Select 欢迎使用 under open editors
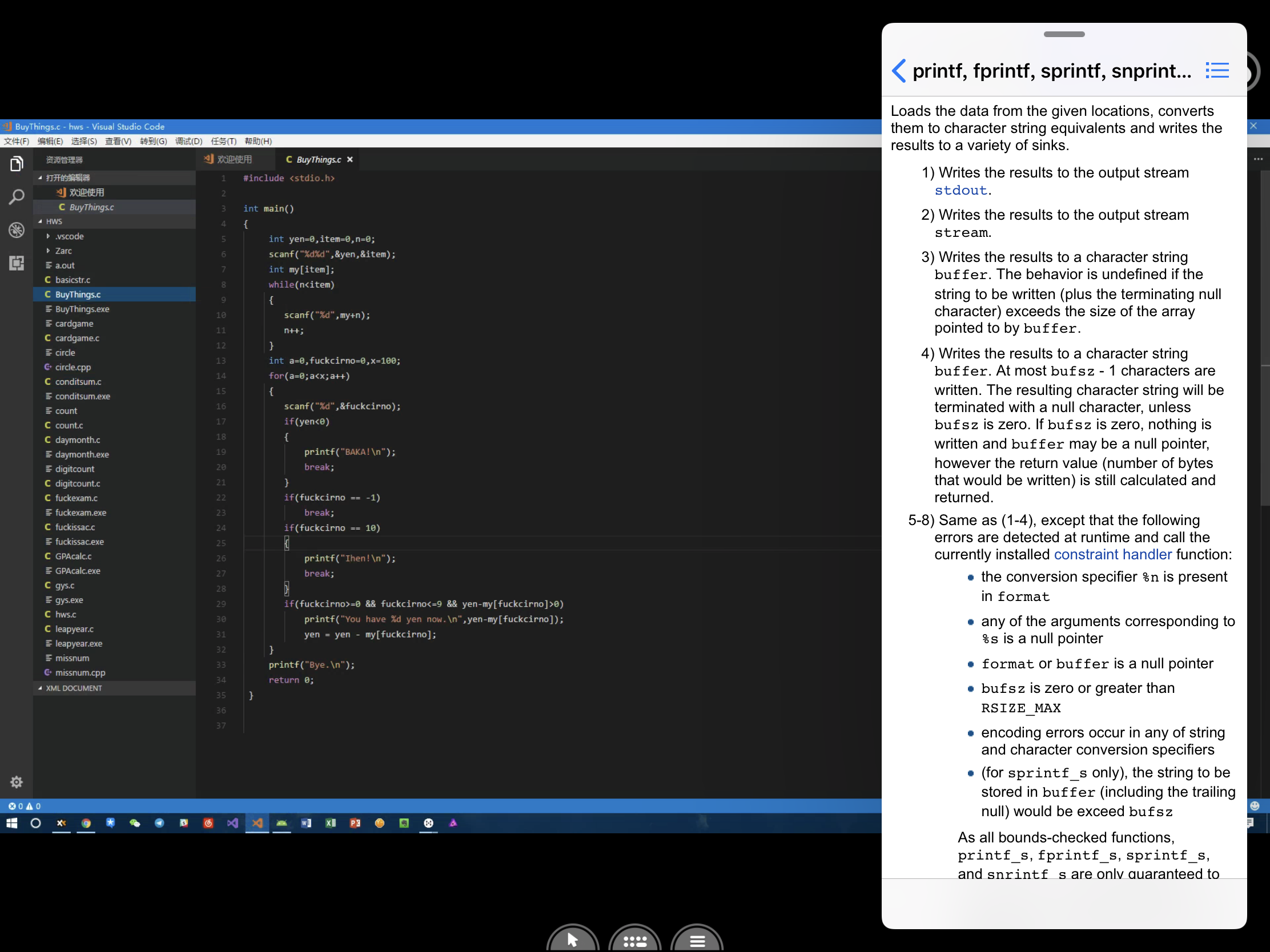This screenshot has height=952, width=1270. pos(115,192)
